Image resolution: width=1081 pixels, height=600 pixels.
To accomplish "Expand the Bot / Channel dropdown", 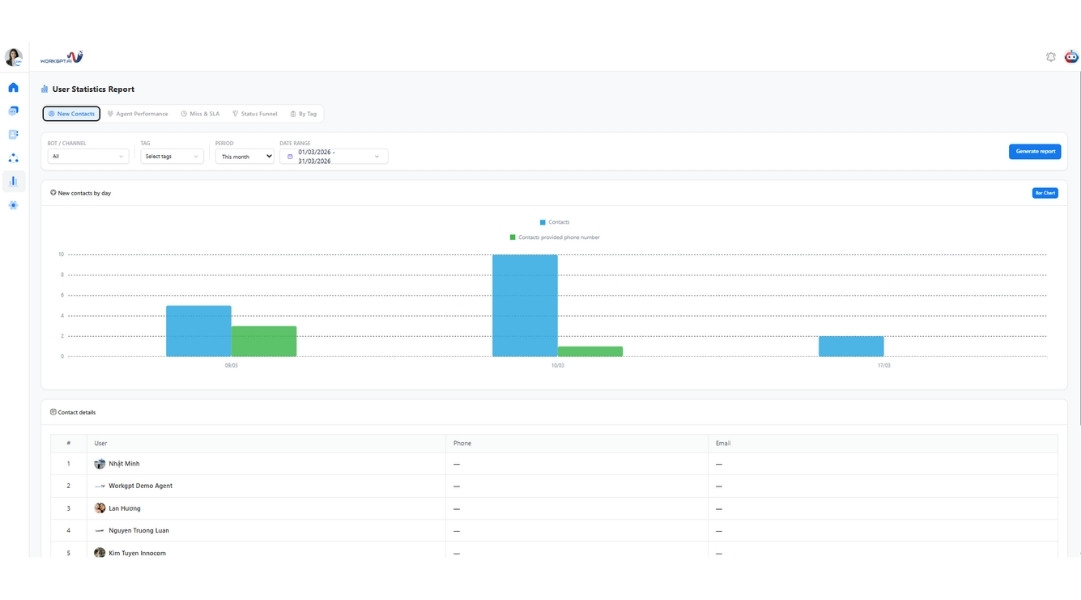I will tap(88, 156).
